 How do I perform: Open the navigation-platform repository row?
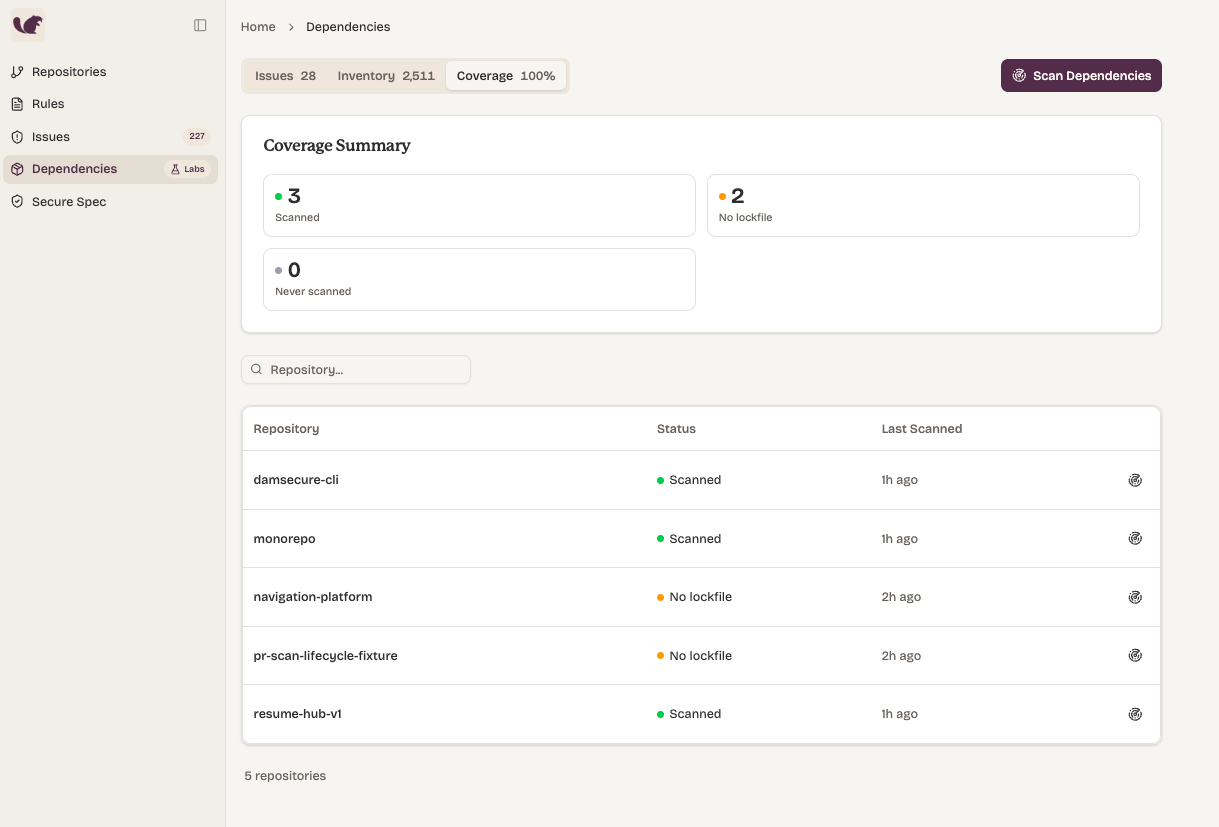click(x=701, y=597)
